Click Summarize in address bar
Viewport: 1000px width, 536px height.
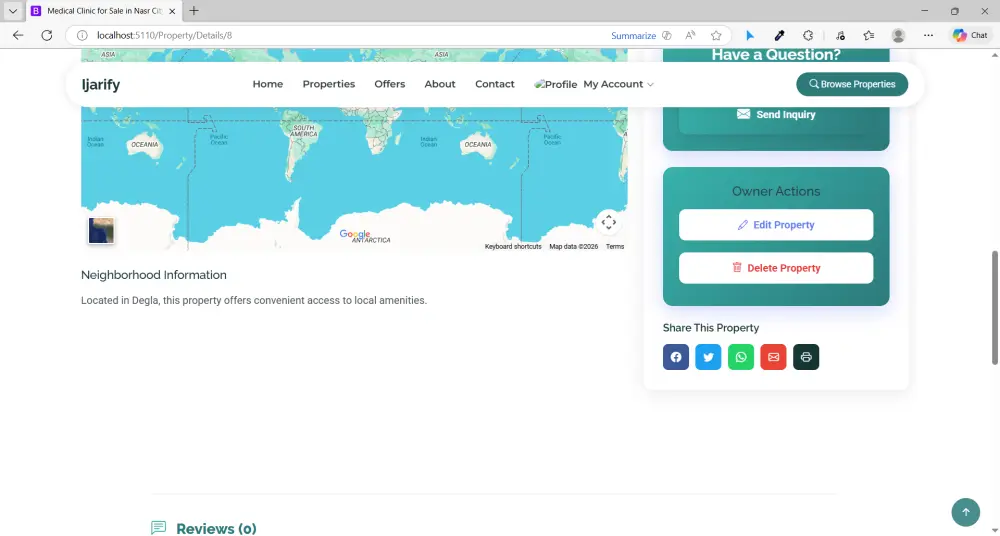click(633, 36)
